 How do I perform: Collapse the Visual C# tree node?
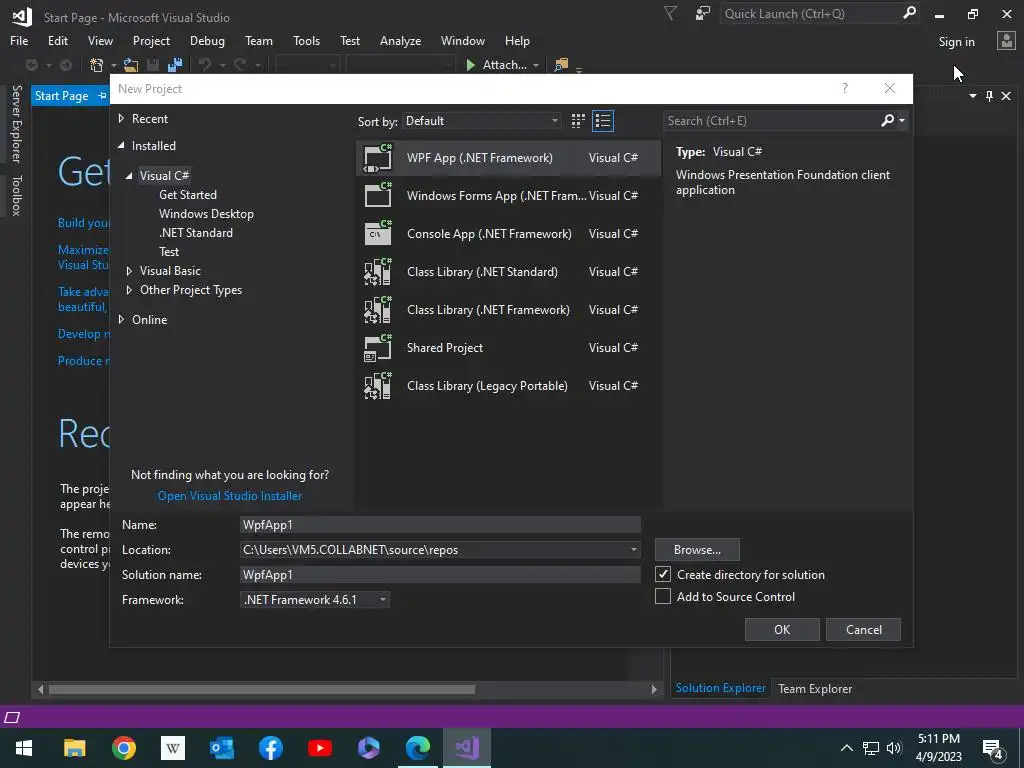pos(129,176)
